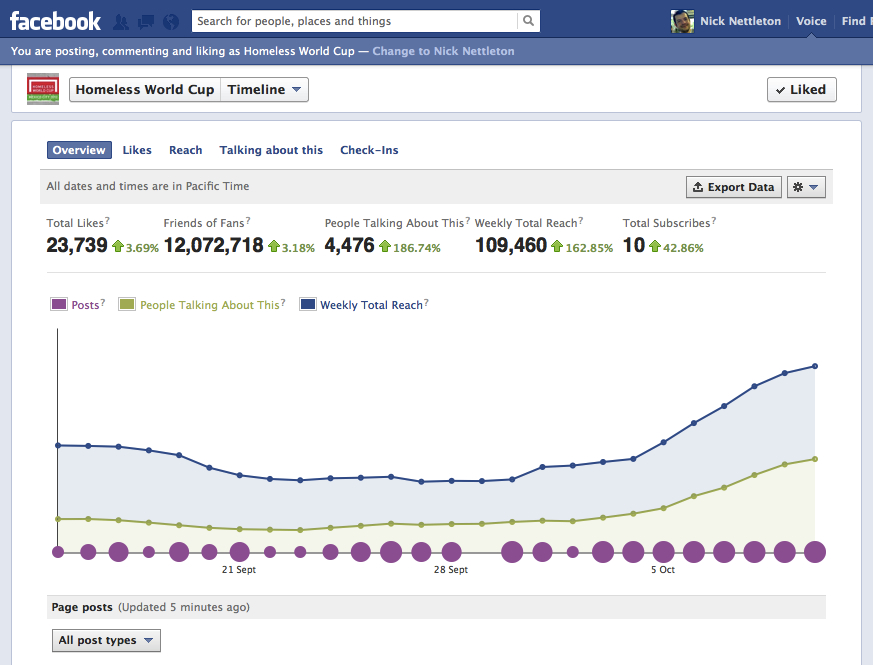Click the green arrow beside 162.85%
873x665 pixels.
pos(557,246)
